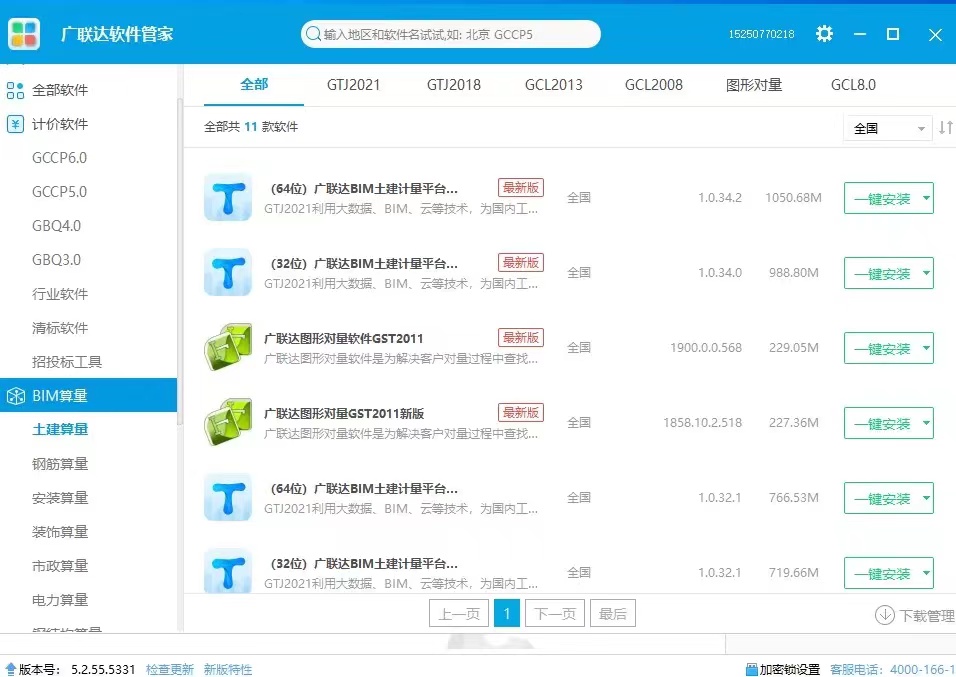Open settings via the gear icon
Screen dimensions: 956x677
pos(824,34)
